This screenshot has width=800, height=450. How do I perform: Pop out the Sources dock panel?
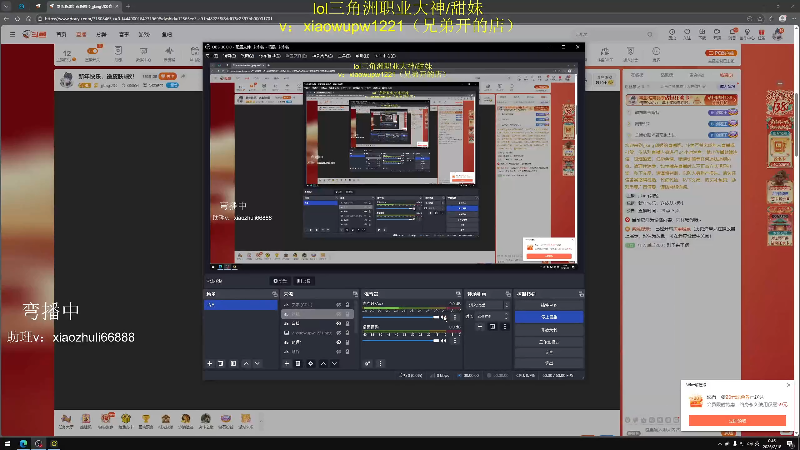pyautogui.click(x=355, y=294)
